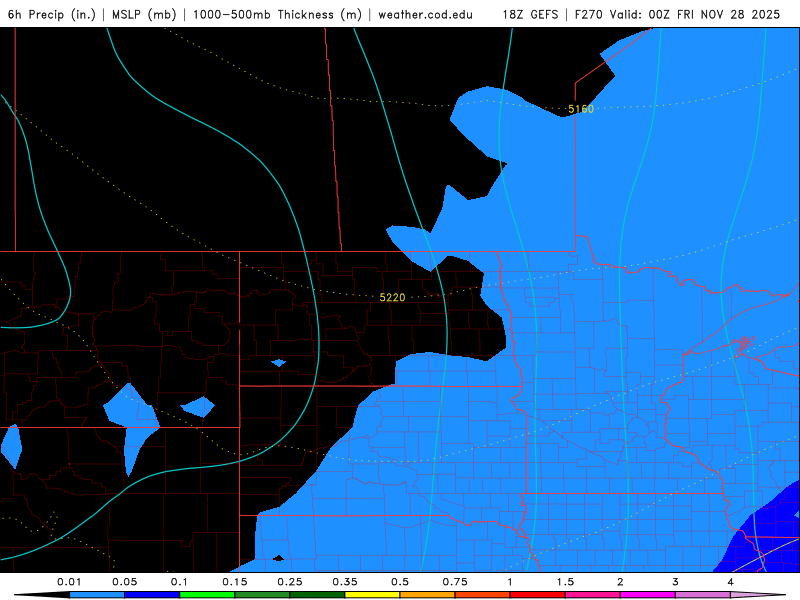800x600 pixels.
Task: Click the bright green 0.1 legend color swatch
Action: pos(207,595)
